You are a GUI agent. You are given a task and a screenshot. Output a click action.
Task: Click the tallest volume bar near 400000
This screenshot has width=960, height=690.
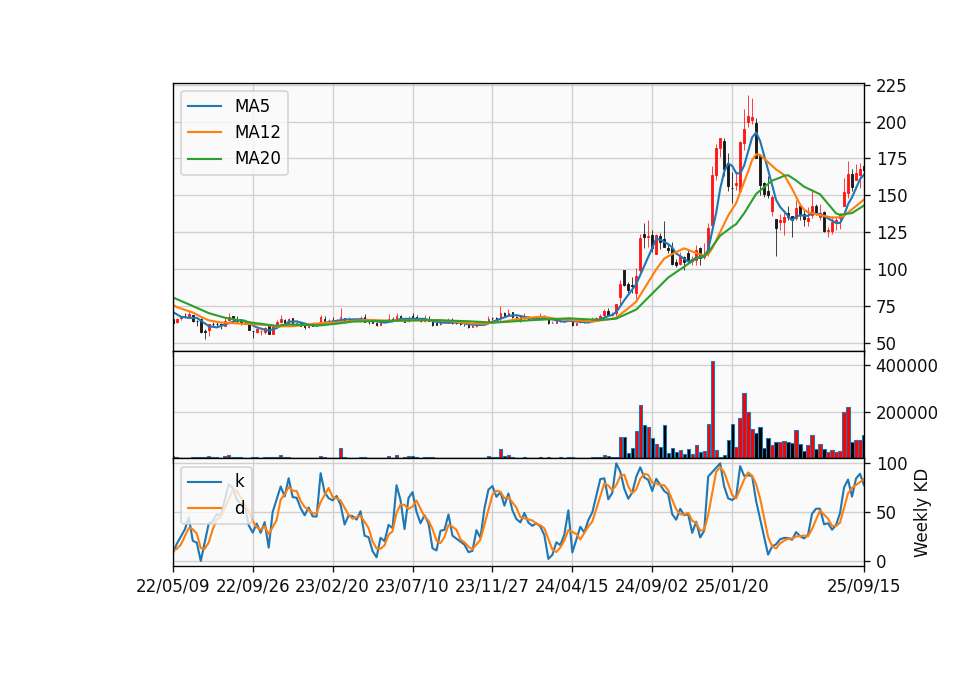point(713,410)
